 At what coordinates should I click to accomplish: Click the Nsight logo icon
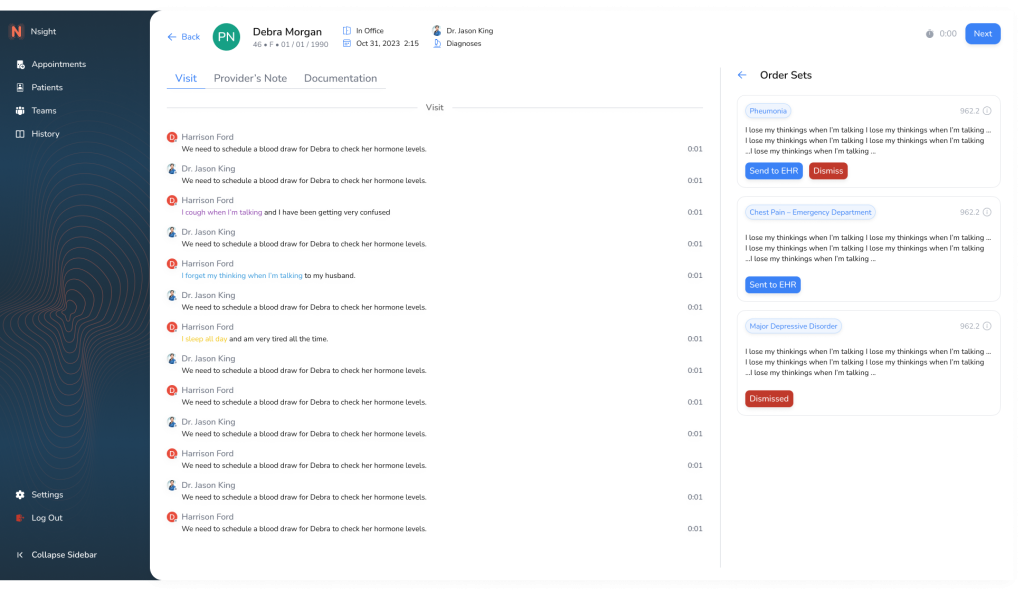click(16, 32)
